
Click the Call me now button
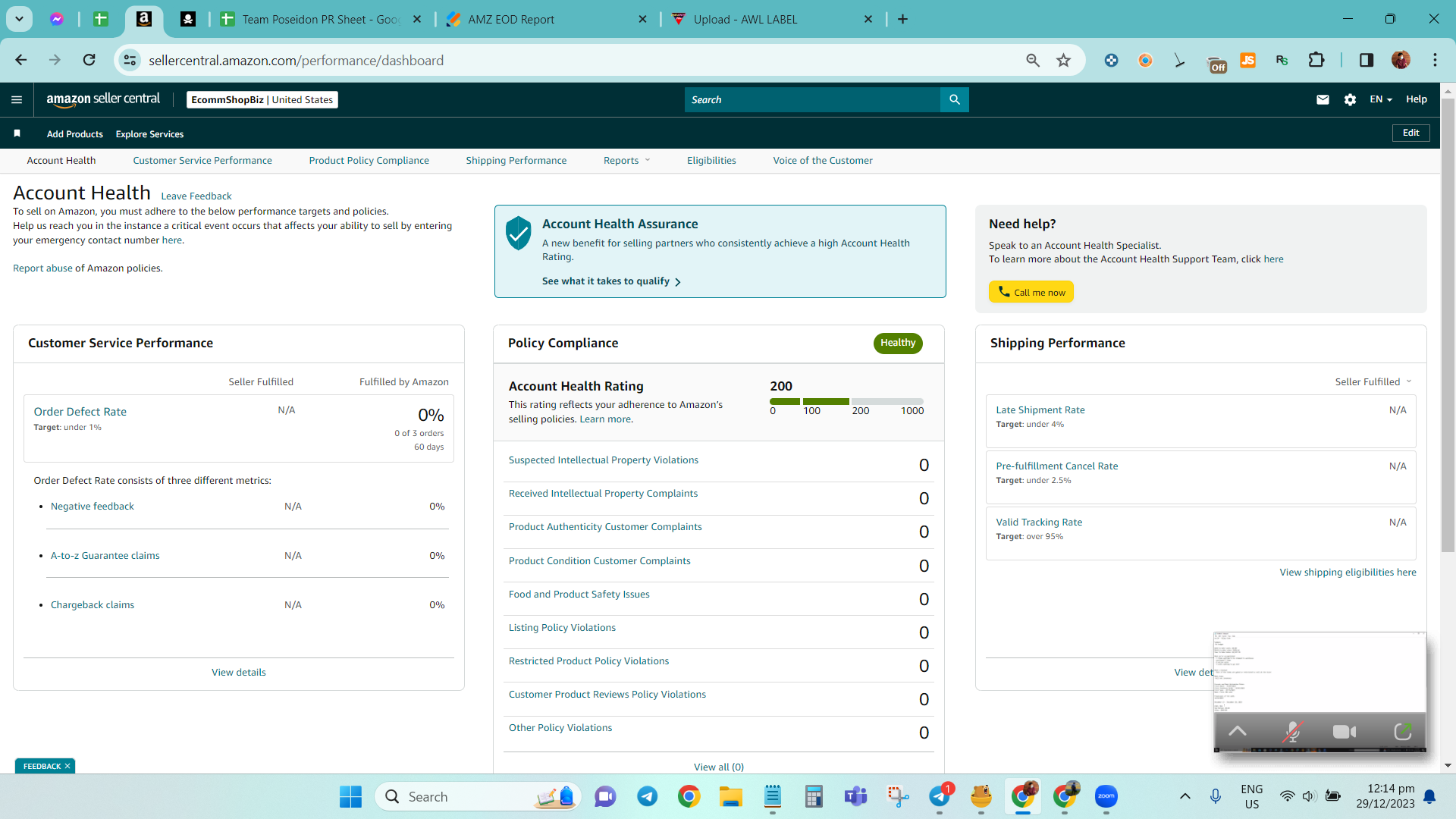pos(1031,292)
